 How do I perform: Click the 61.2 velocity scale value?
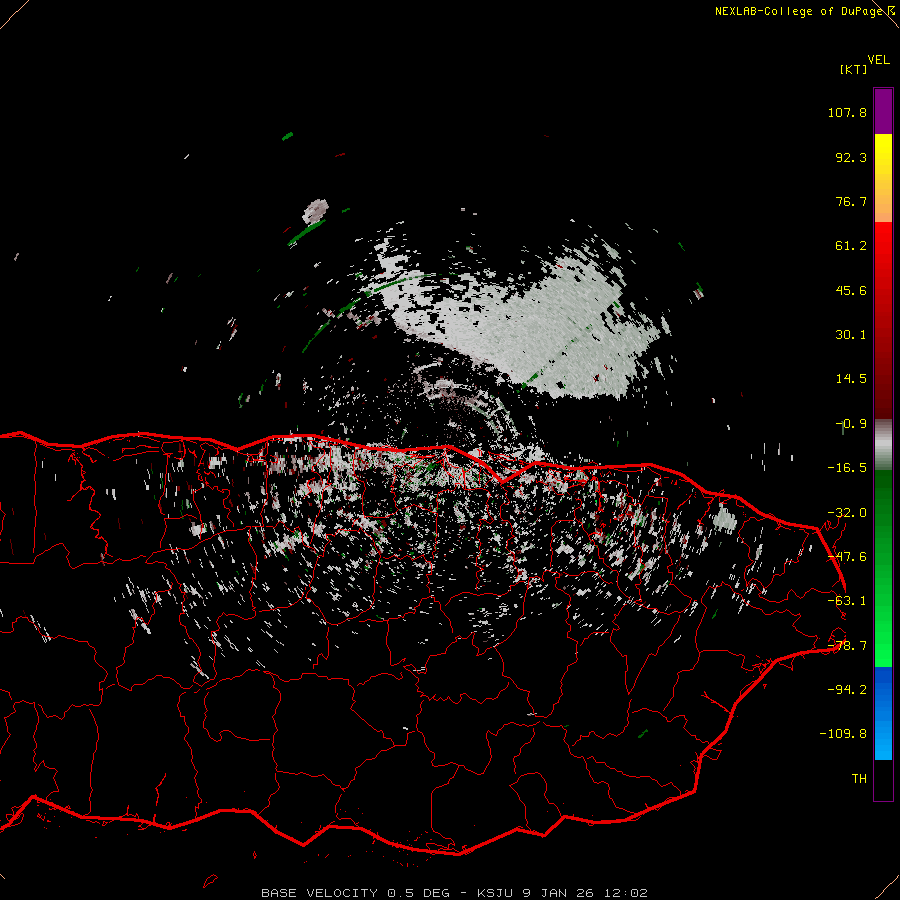851,246
